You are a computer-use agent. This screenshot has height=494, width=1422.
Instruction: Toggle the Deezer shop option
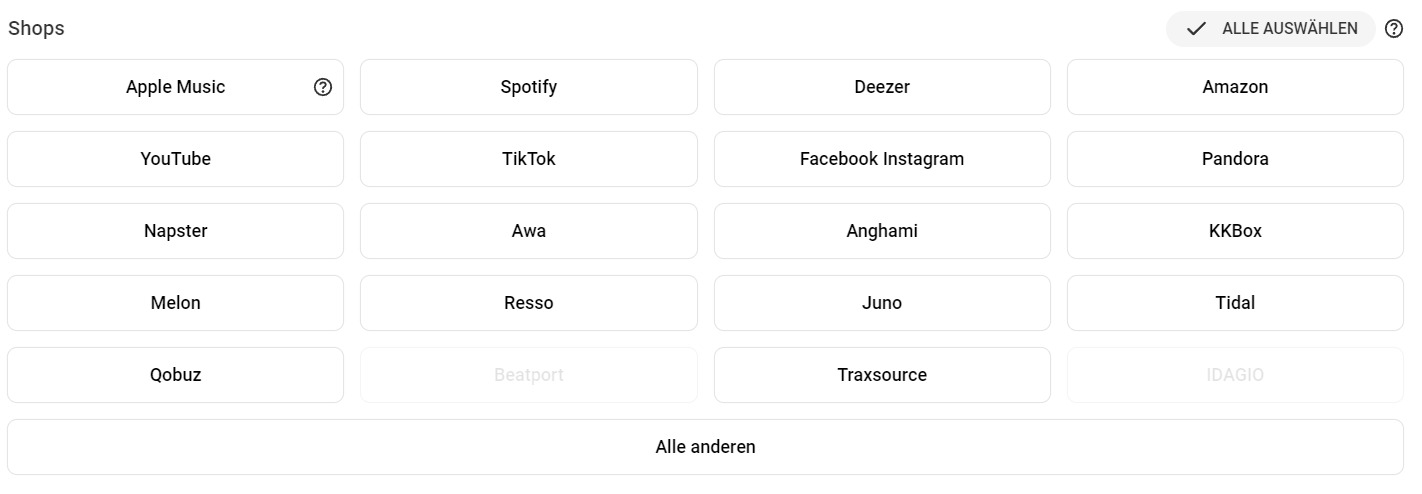[882, 87]
